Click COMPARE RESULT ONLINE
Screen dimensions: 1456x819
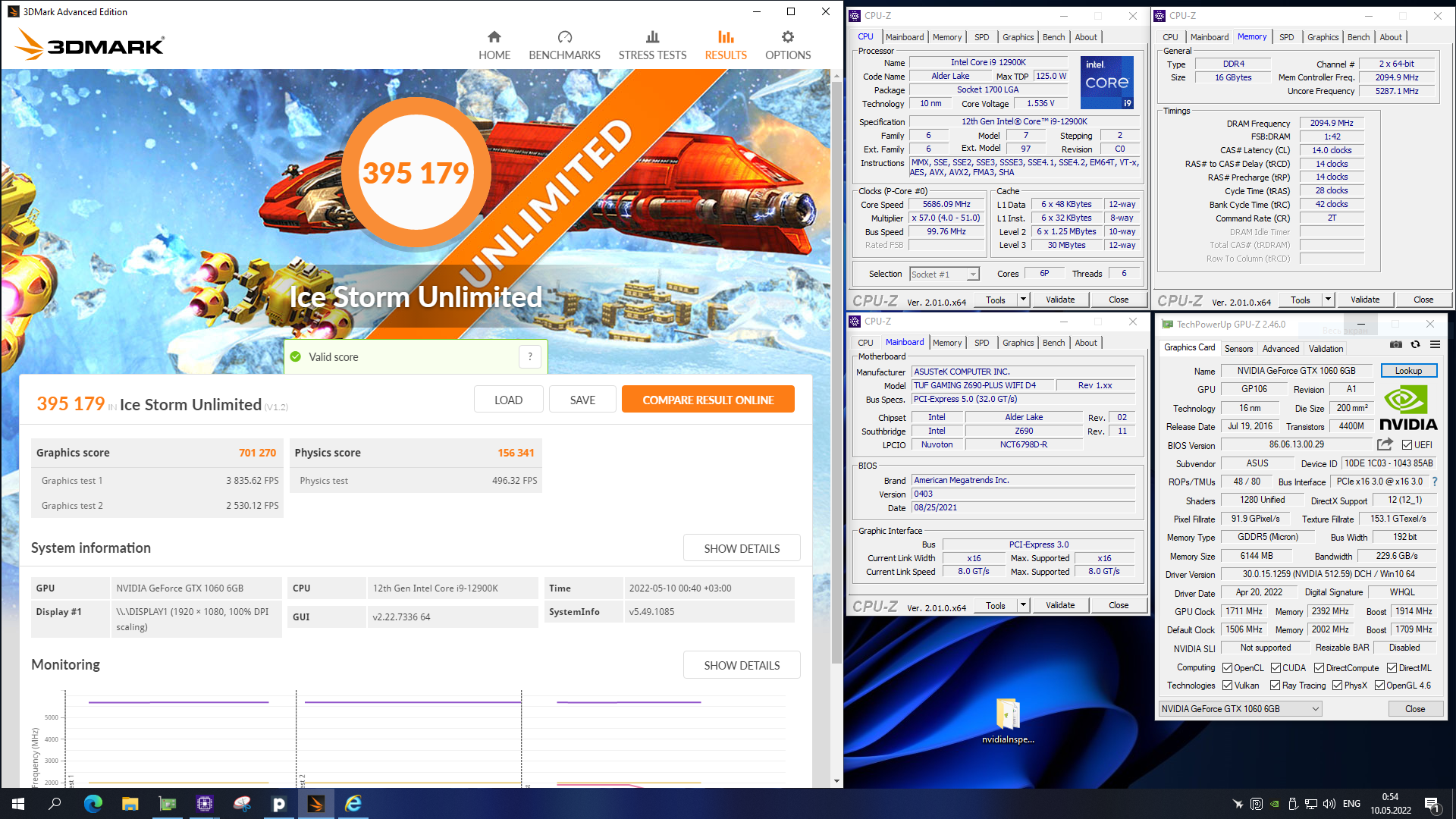[x=708, y=400]
